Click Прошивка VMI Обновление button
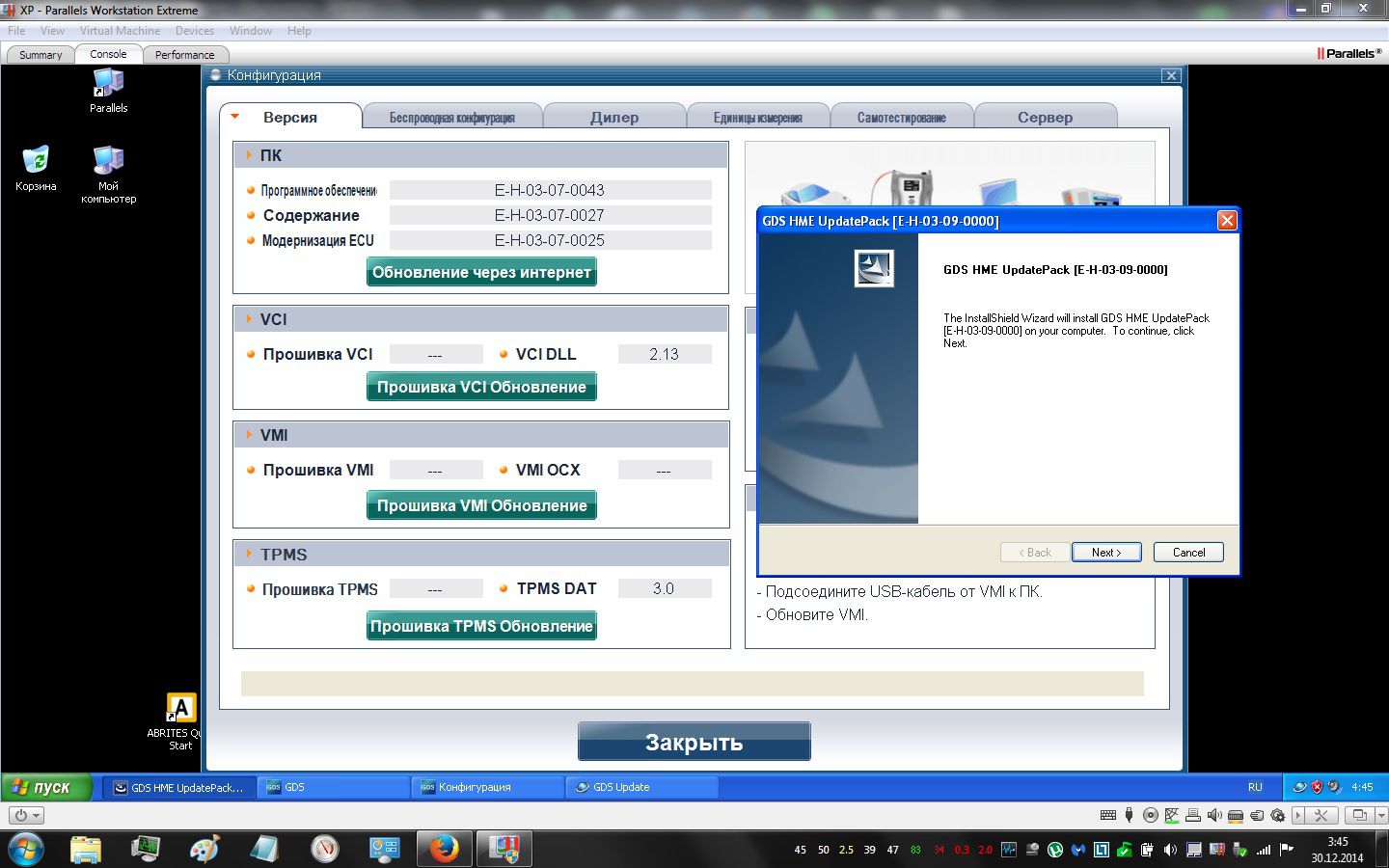Viewport: 1389px width, 868px height. [481, 505]
